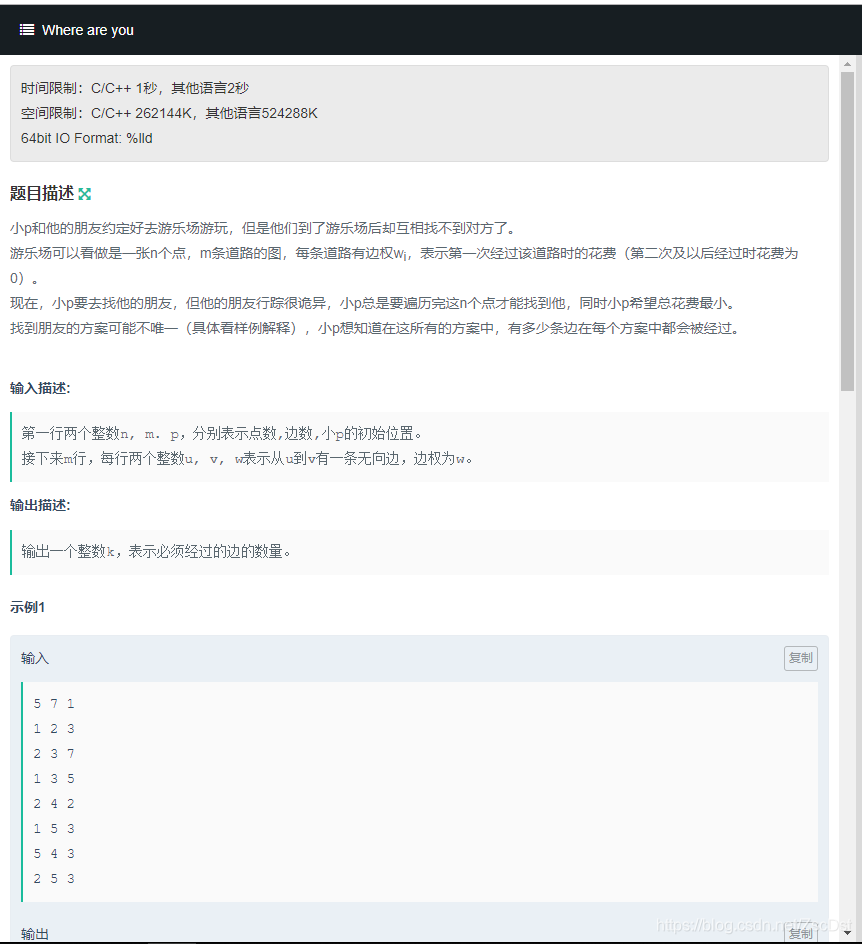Click the scrollbar down arrow

848,933
